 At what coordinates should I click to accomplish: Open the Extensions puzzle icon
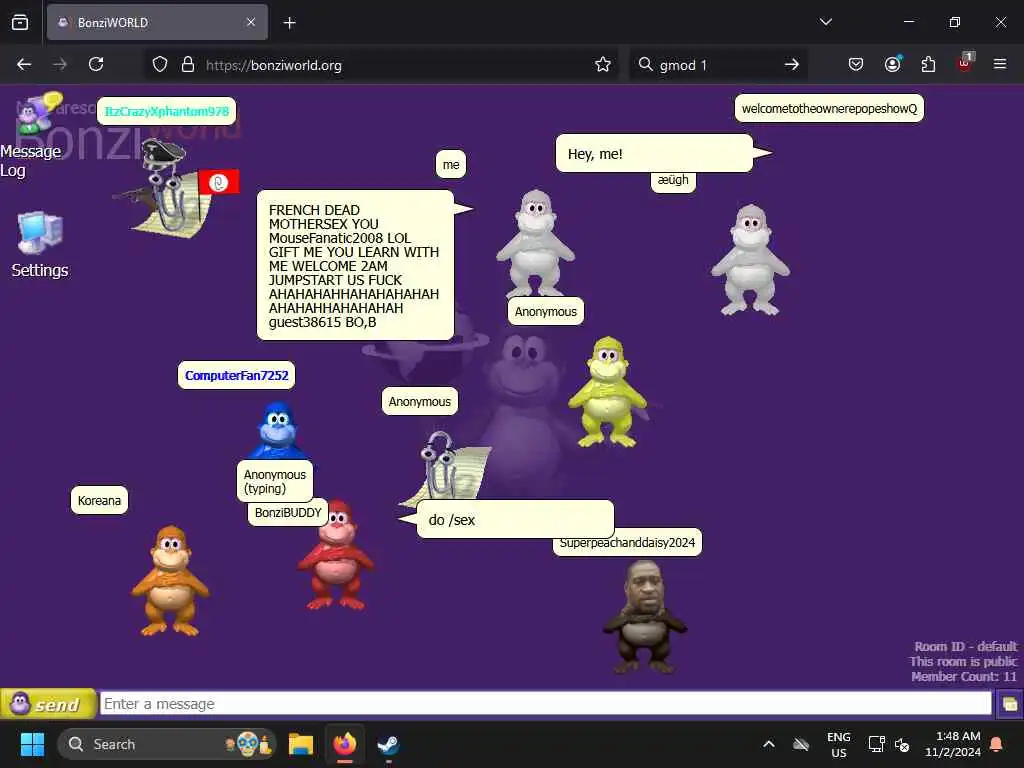click(x=928, y=64)
